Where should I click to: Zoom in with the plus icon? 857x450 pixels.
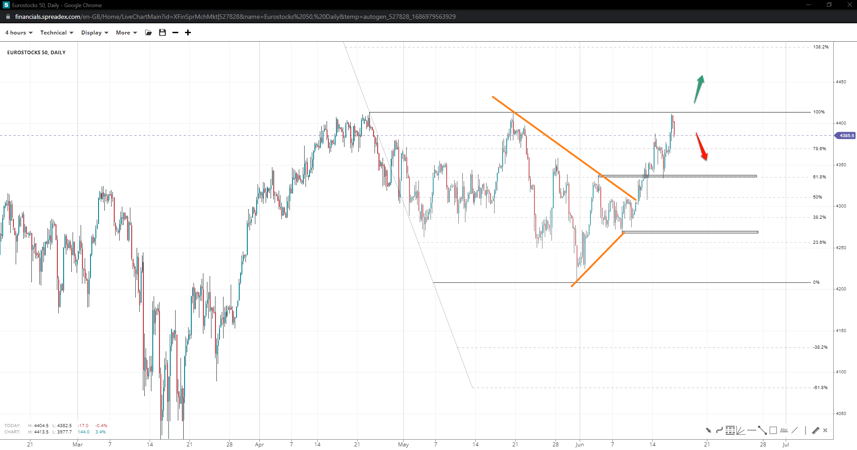[x=188, y=33]
